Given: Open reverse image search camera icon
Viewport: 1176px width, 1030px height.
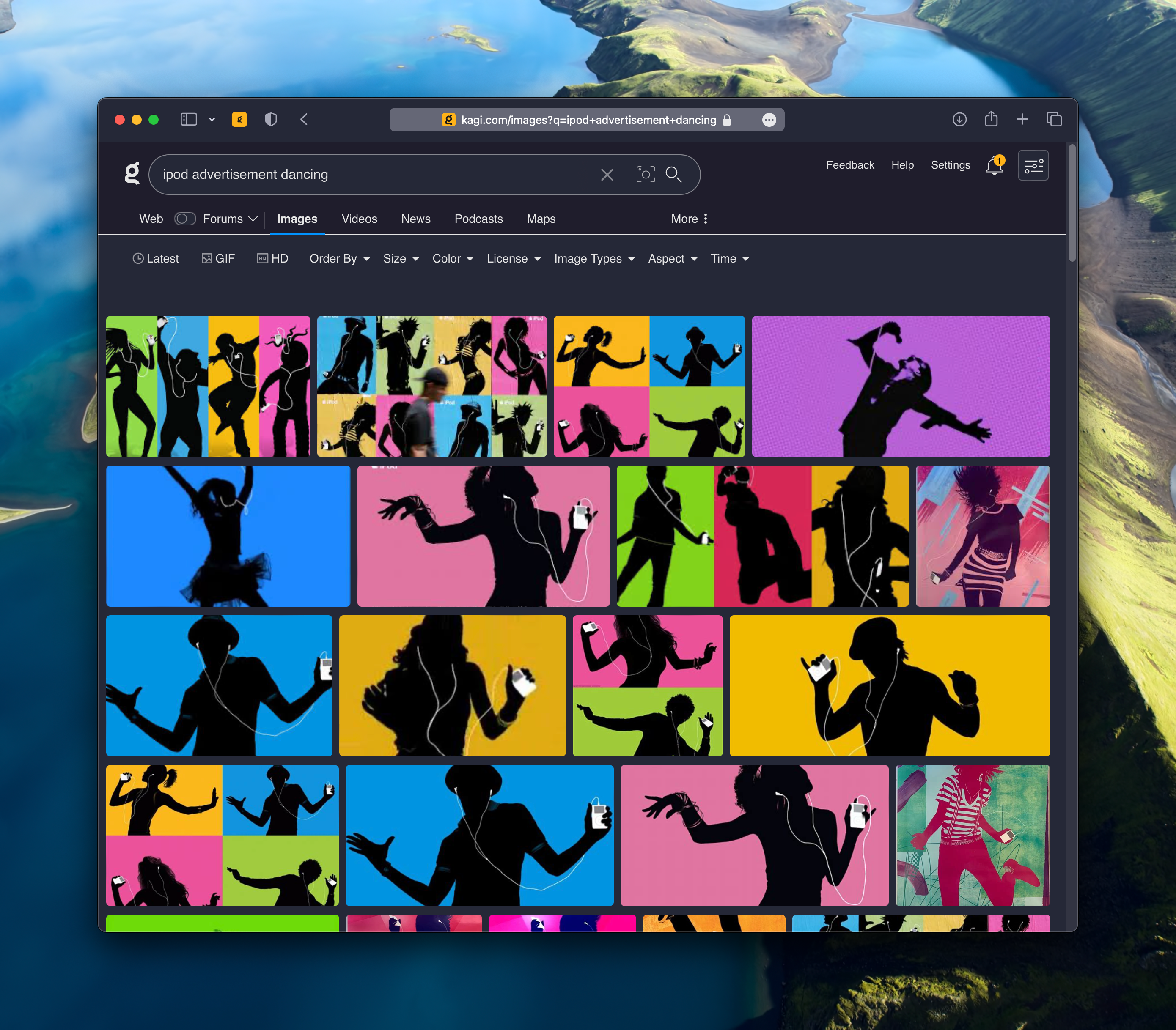Looking at the screenshot, I should pyautogui.click(x=645, y=174).
